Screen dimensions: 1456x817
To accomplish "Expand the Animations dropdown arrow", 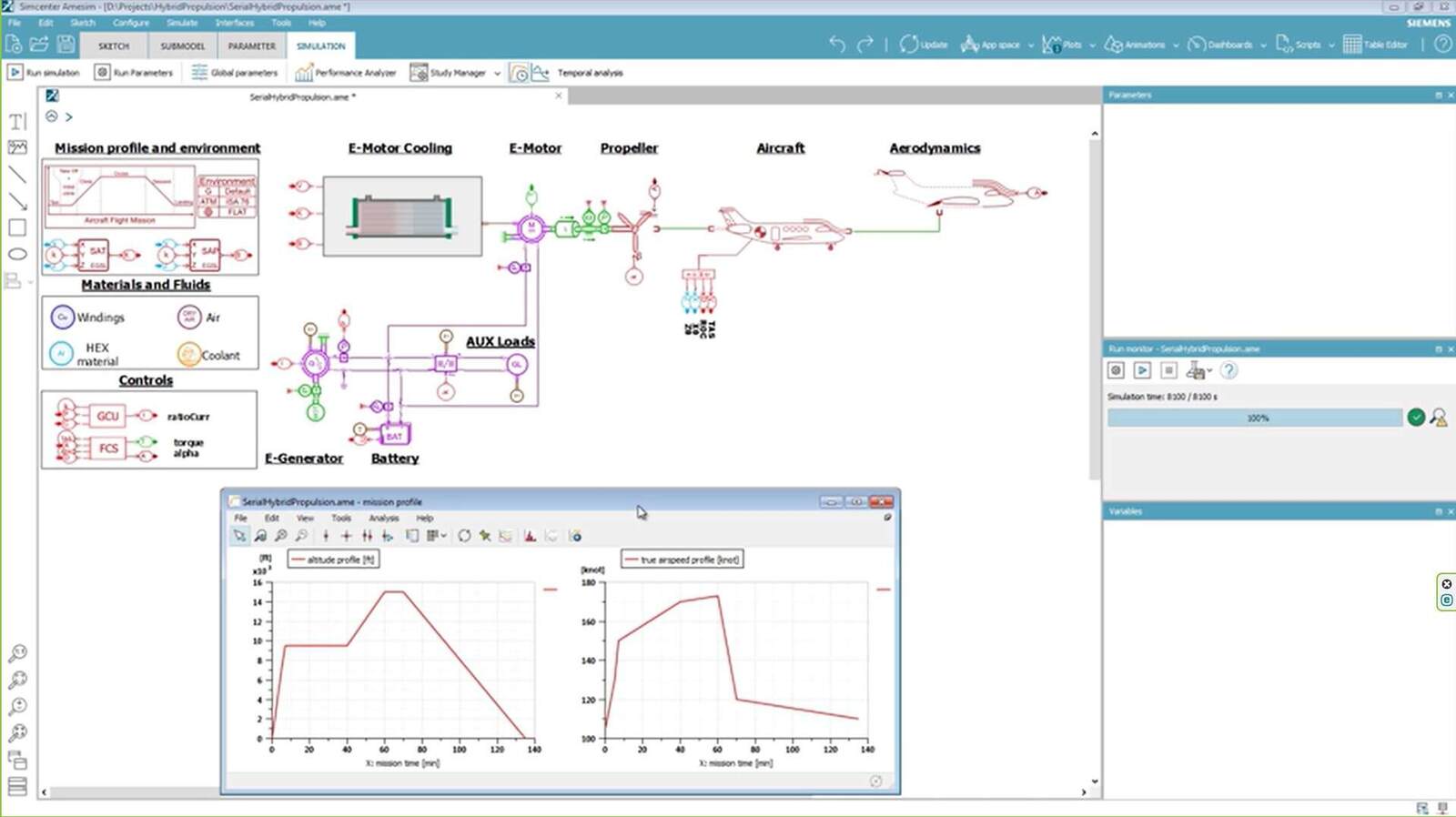I will (x=1176, y=45).
